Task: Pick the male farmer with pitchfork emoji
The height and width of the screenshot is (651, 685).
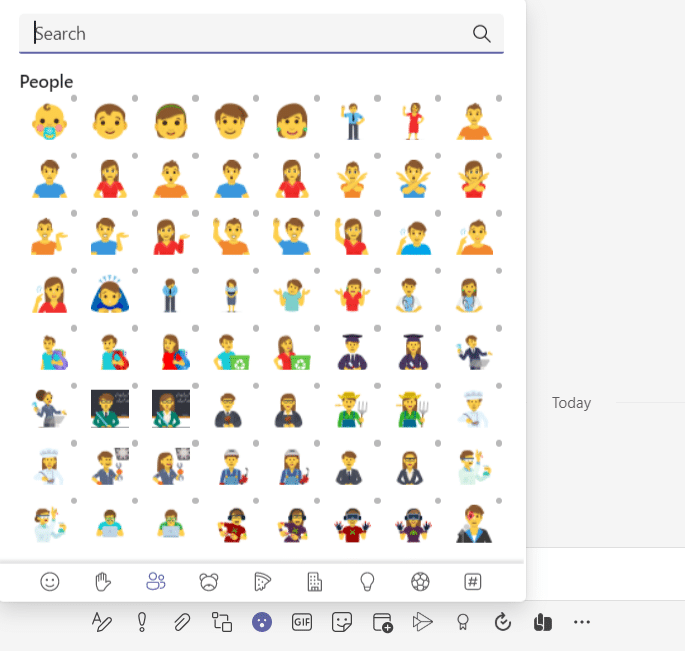Action: point(353,409)
